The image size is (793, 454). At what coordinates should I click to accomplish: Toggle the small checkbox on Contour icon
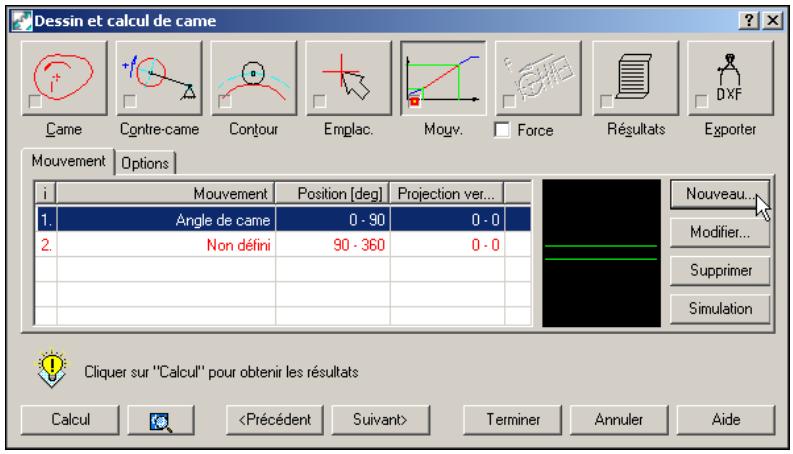[x=225, y=101]
